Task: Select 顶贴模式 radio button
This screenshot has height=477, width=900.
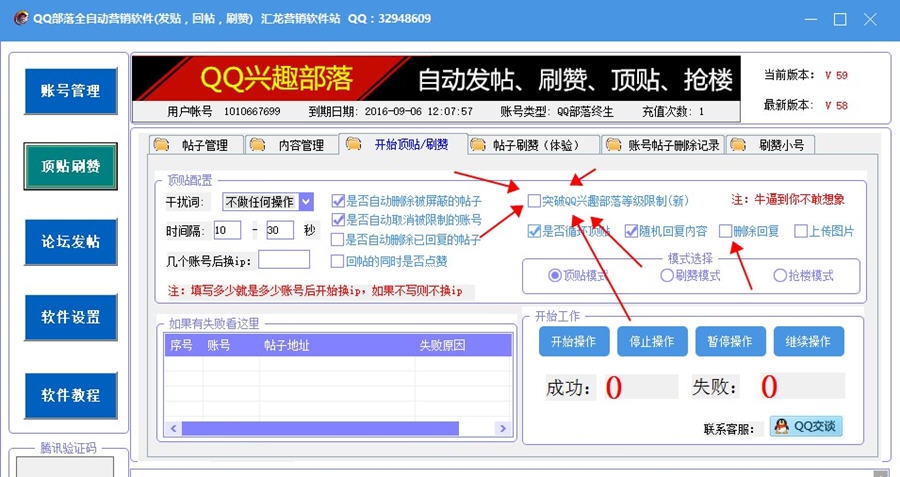Action: click(x=554, y=276)
